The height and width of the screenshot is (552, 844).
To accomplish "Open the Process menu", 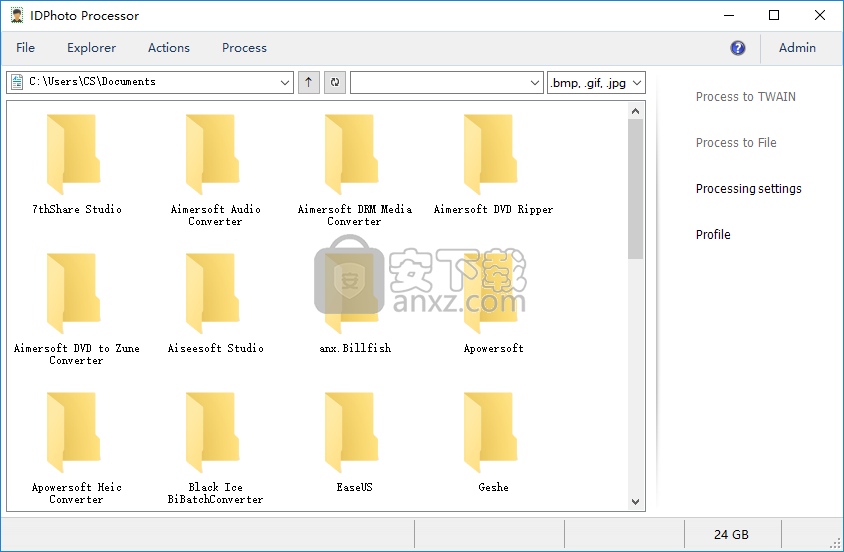I will (x=244, y=48).
